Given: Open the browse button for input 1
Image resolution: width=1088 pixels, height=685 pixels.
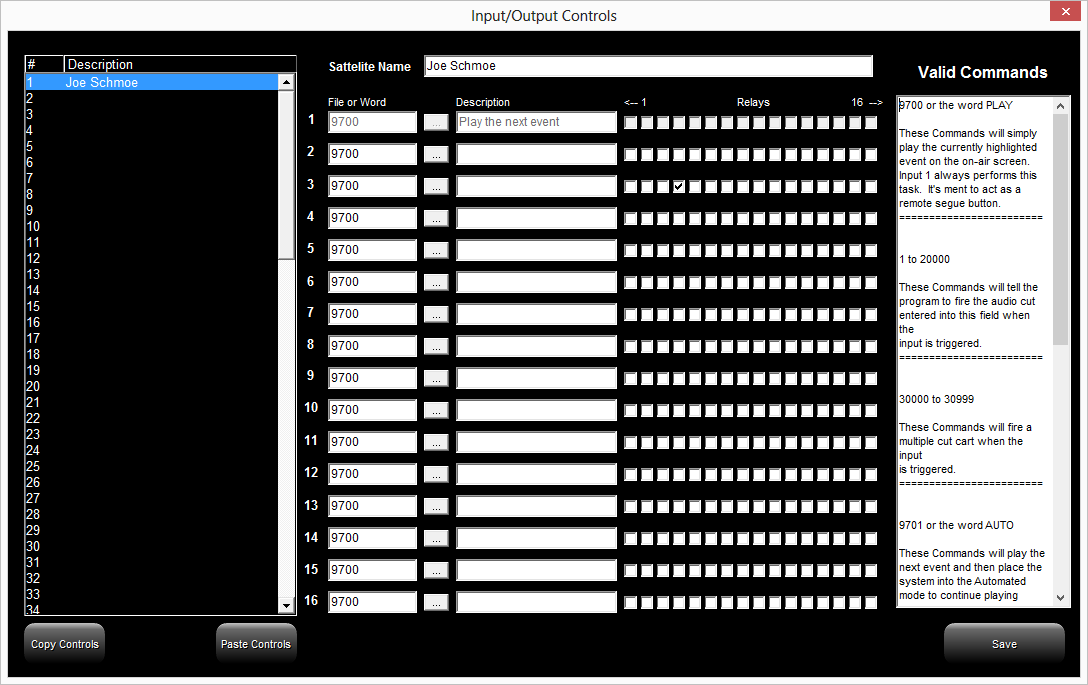Looking at the screenshot, I should point(436,122).
